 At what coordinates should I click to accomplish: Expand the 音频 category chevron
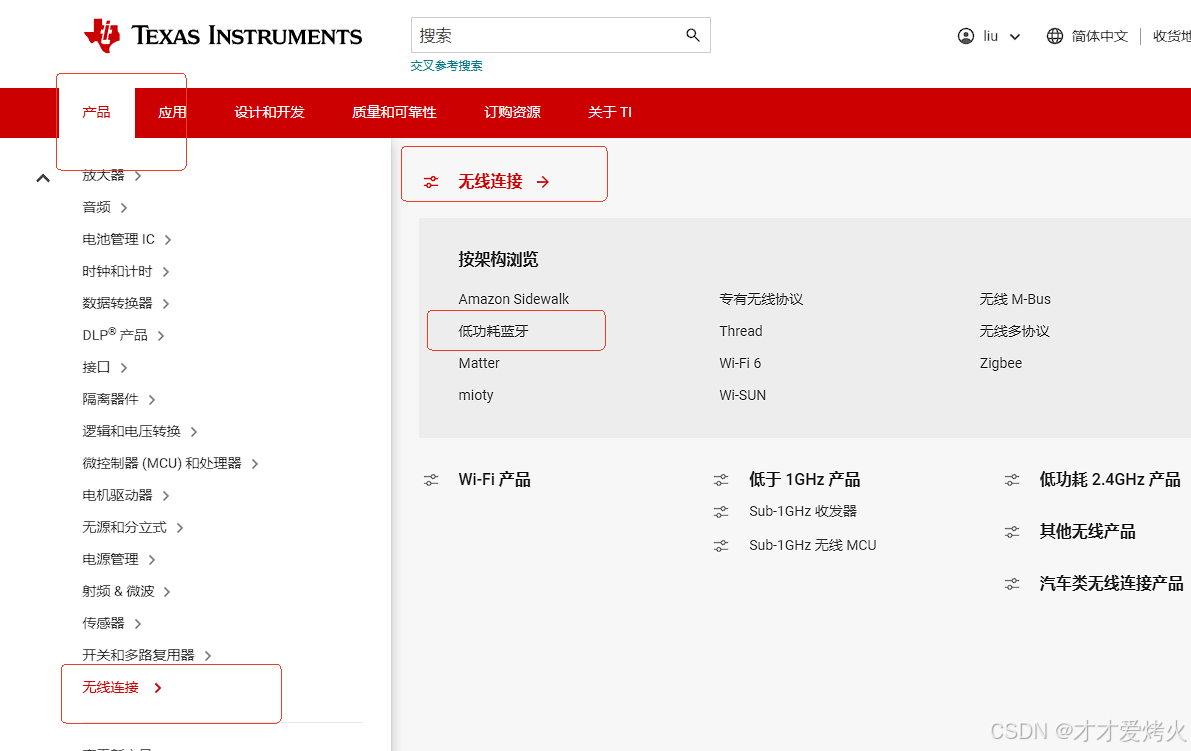tap(124, 208)
